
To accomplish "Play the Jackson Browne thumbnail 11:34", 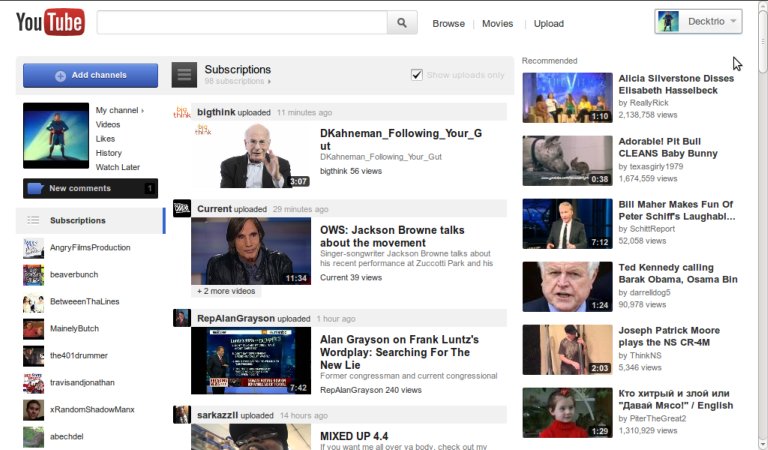I will pyautogui.click(x=251, y=251).
